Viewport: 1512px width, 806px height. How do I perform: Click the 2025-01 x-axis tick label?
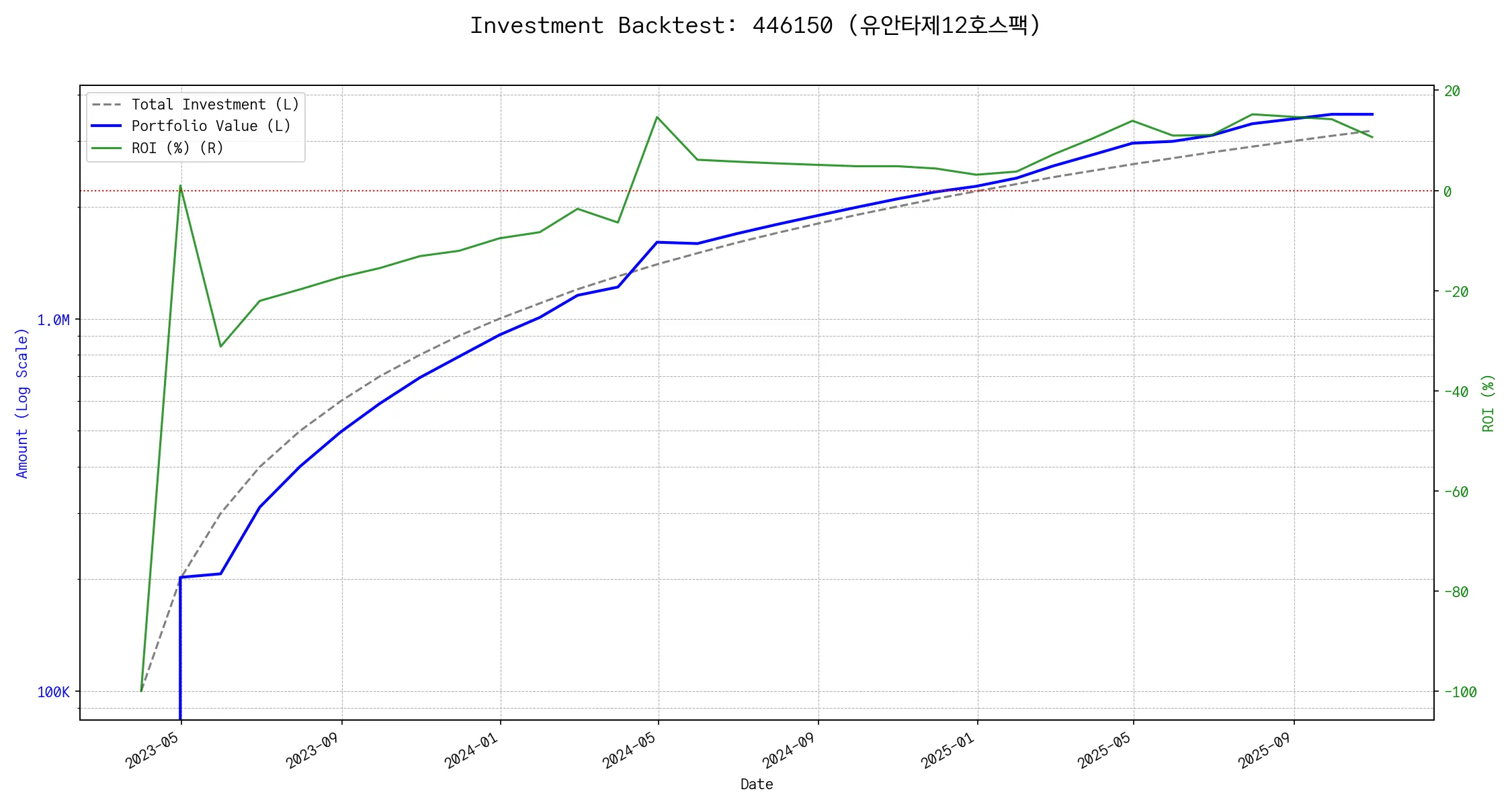[948, 750]
